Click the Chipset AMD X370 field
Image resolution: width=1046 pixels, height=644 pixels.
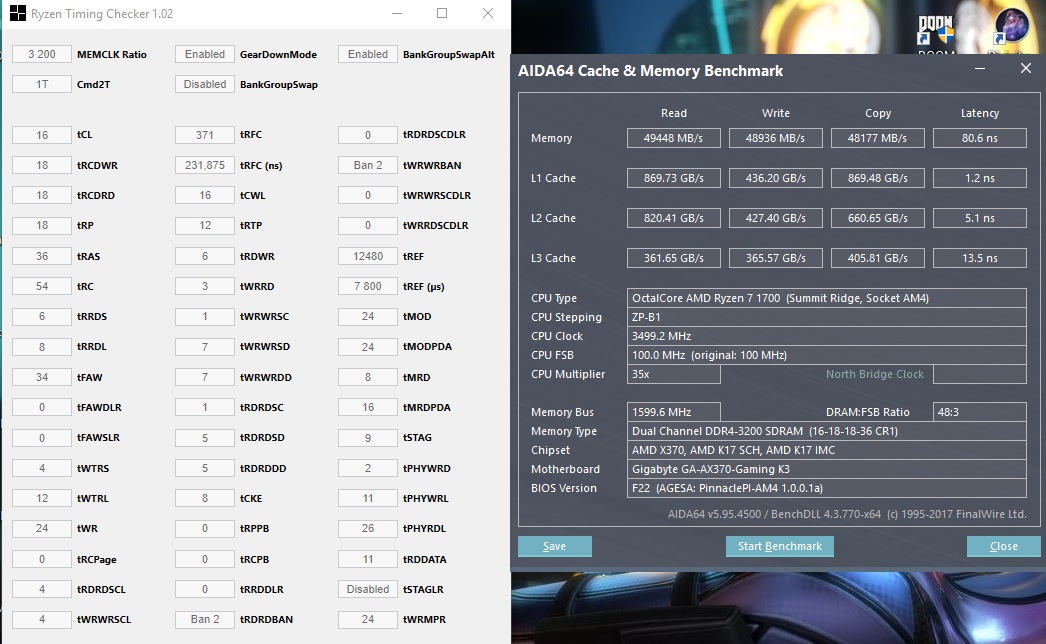coord(827,450)
